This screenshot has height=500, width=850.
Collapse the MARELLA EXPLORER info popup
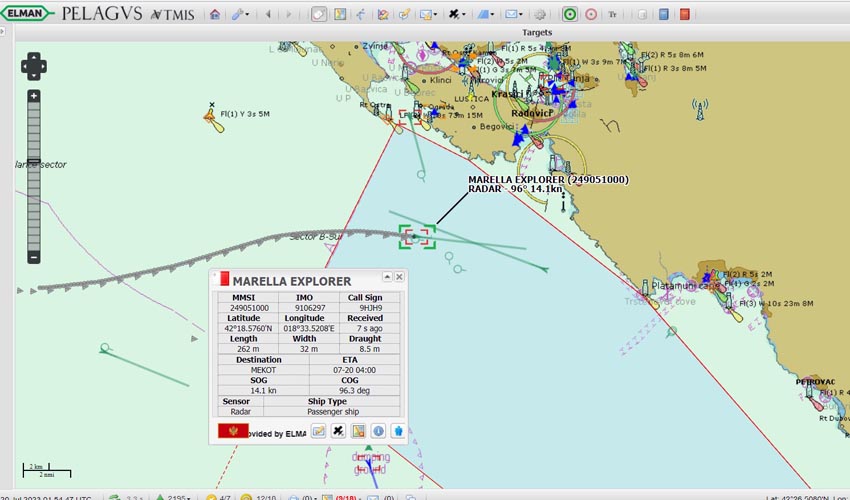386,277
